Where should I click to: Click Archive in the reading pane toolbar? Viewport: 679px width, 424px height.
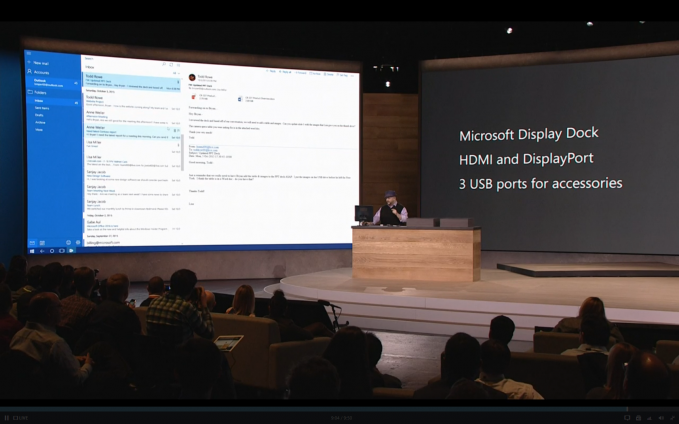(x=316, y=74)
